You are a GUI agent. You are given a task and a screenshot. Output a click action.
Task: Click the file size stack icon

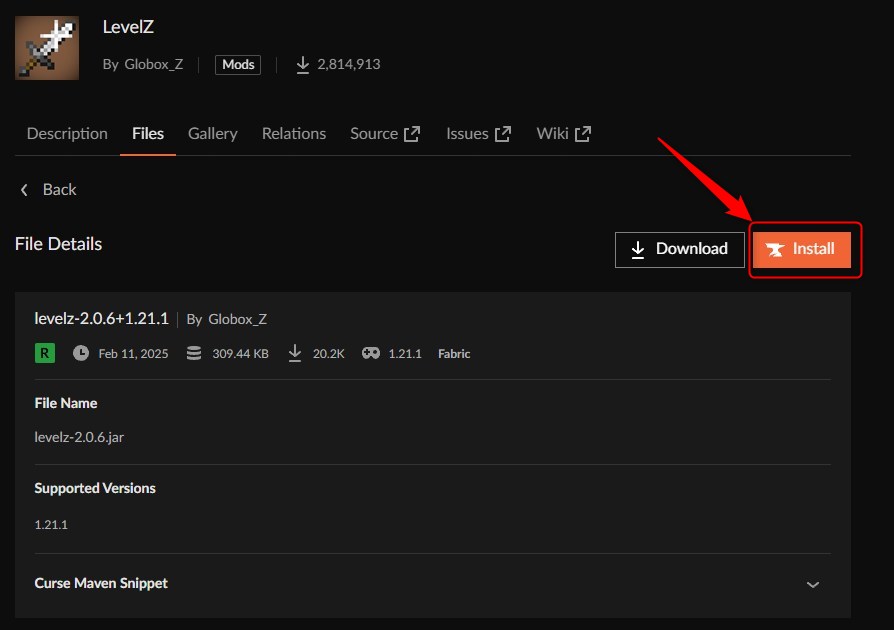pos(194,353)
